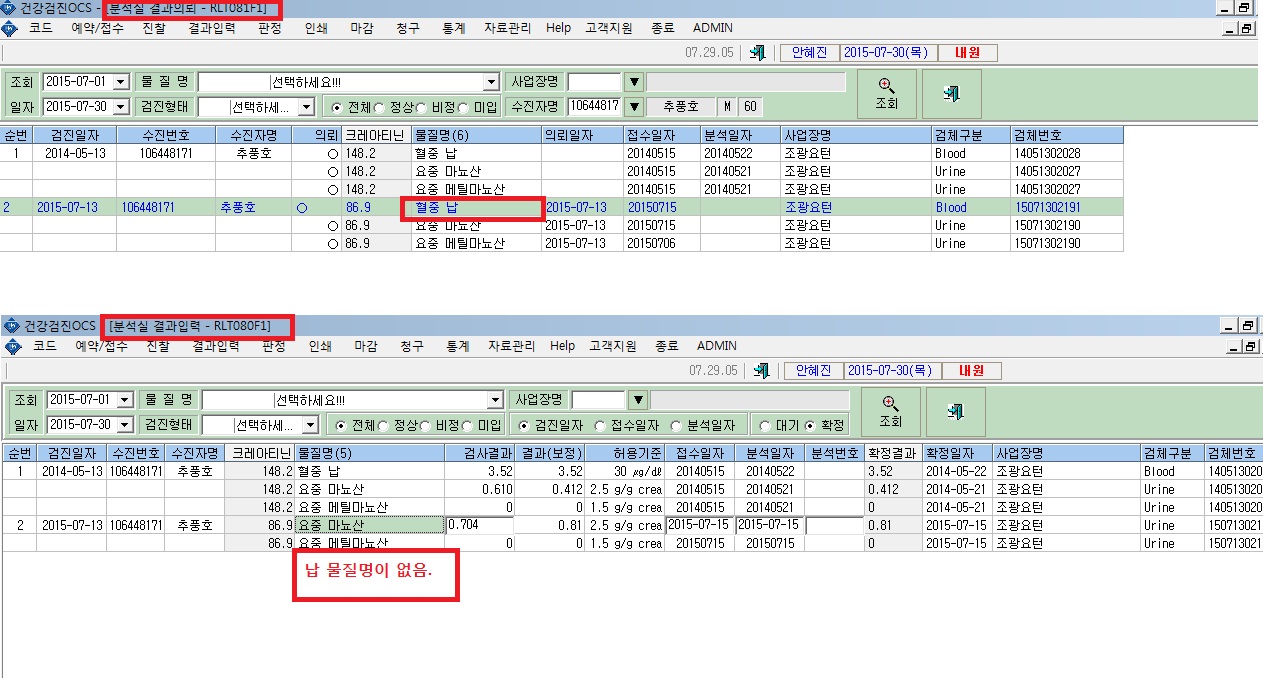Open the 물질명 dropdown in top window

pos(491,82)
